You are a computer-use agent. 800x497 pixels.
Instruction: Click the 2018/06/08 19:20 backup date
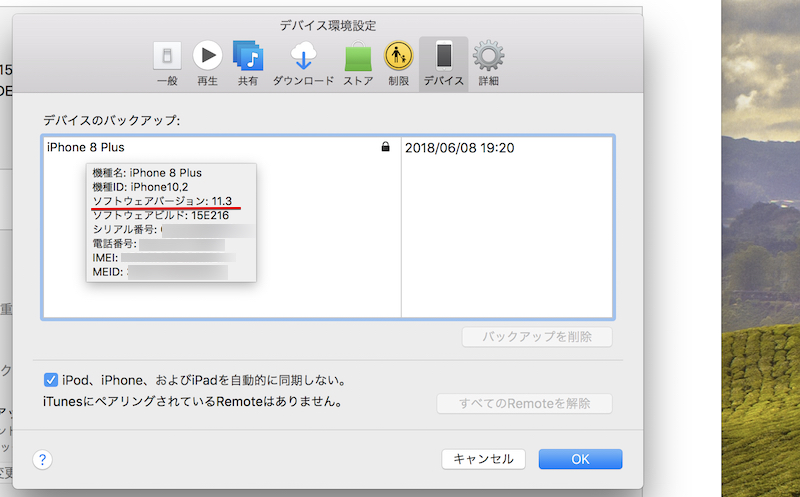click(x=459, y=148)
